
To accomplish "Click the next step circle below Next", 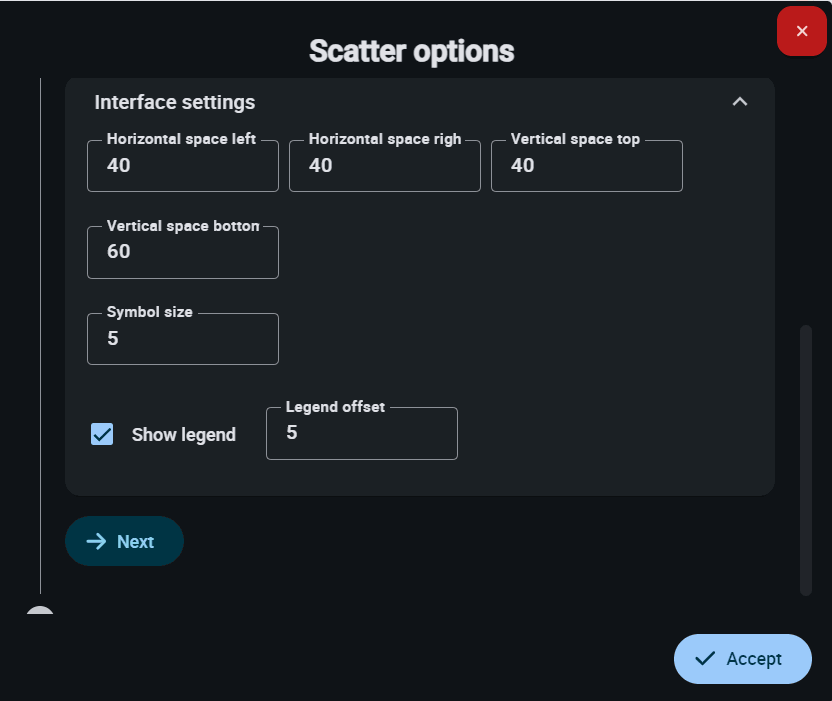I will [40, 614].
